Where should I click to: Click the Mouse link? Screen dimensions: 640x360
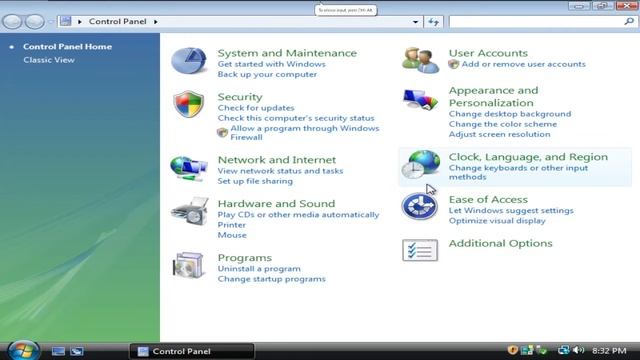232,235
